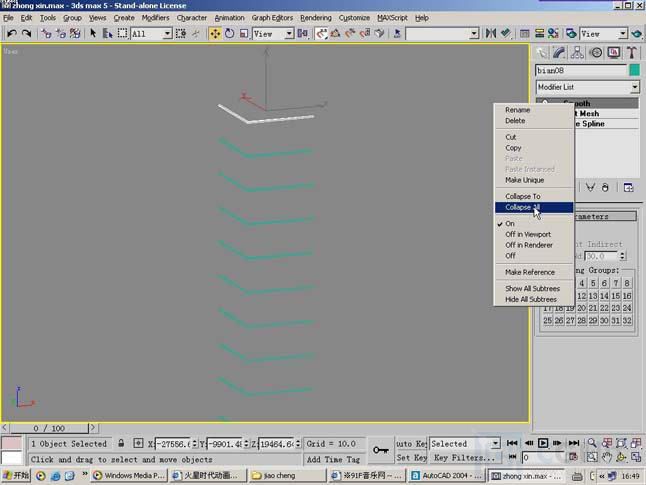Toggle the Set Key mode button
Image resolution: width=646 pixels, height=485 pixels.
411,458
